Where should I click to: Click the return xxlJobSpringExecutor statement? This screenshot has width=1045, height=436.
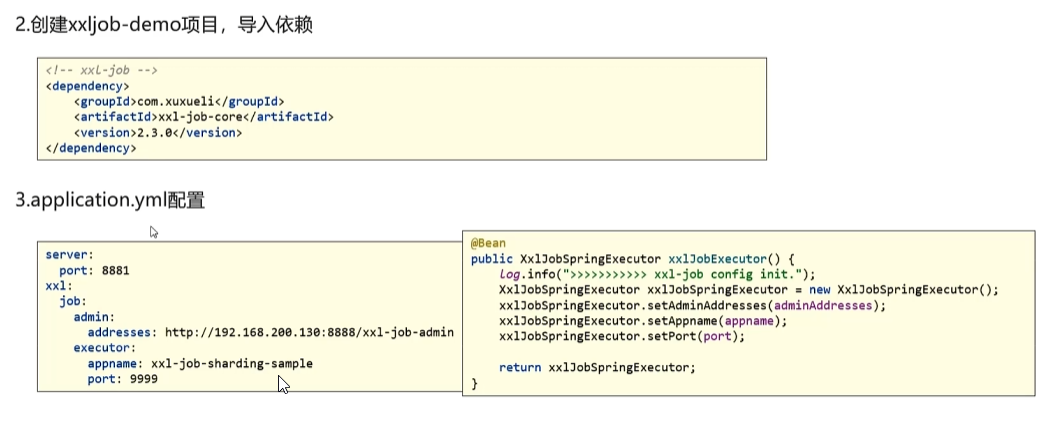pos(596,367)
